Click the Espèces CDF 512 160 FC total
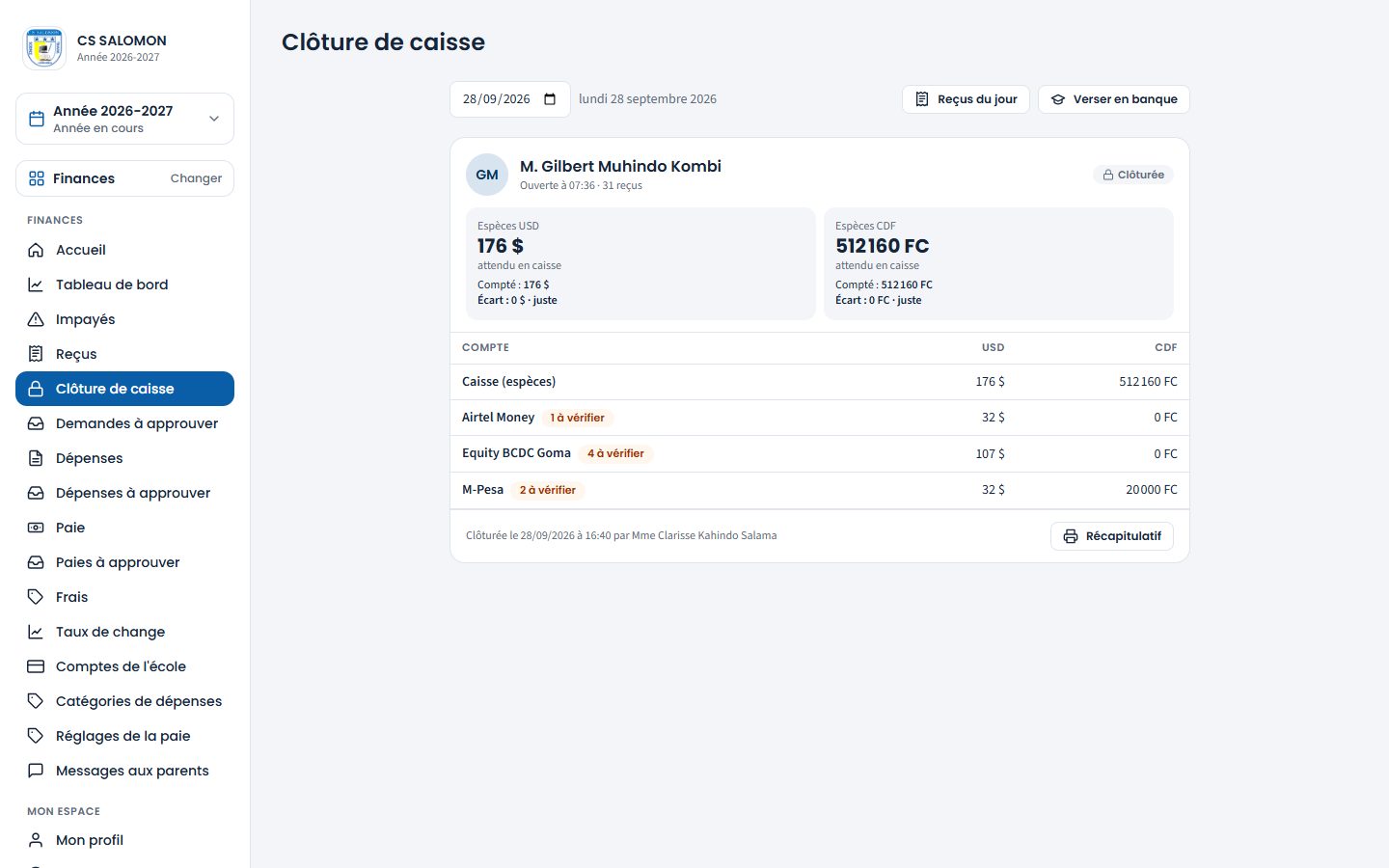This screenshot has height=868, width=1389. pyautogui.click(x=883, y=246)
